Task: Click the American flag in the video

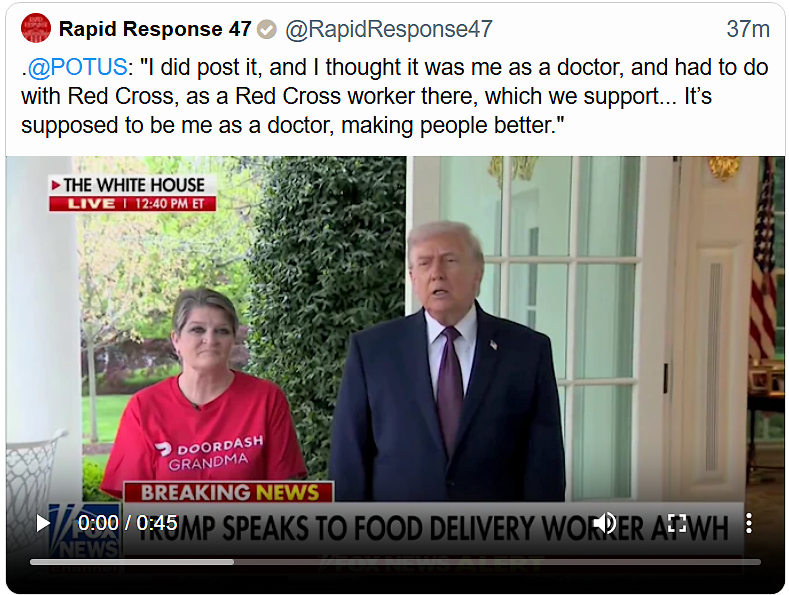Action: pos(763,262)
